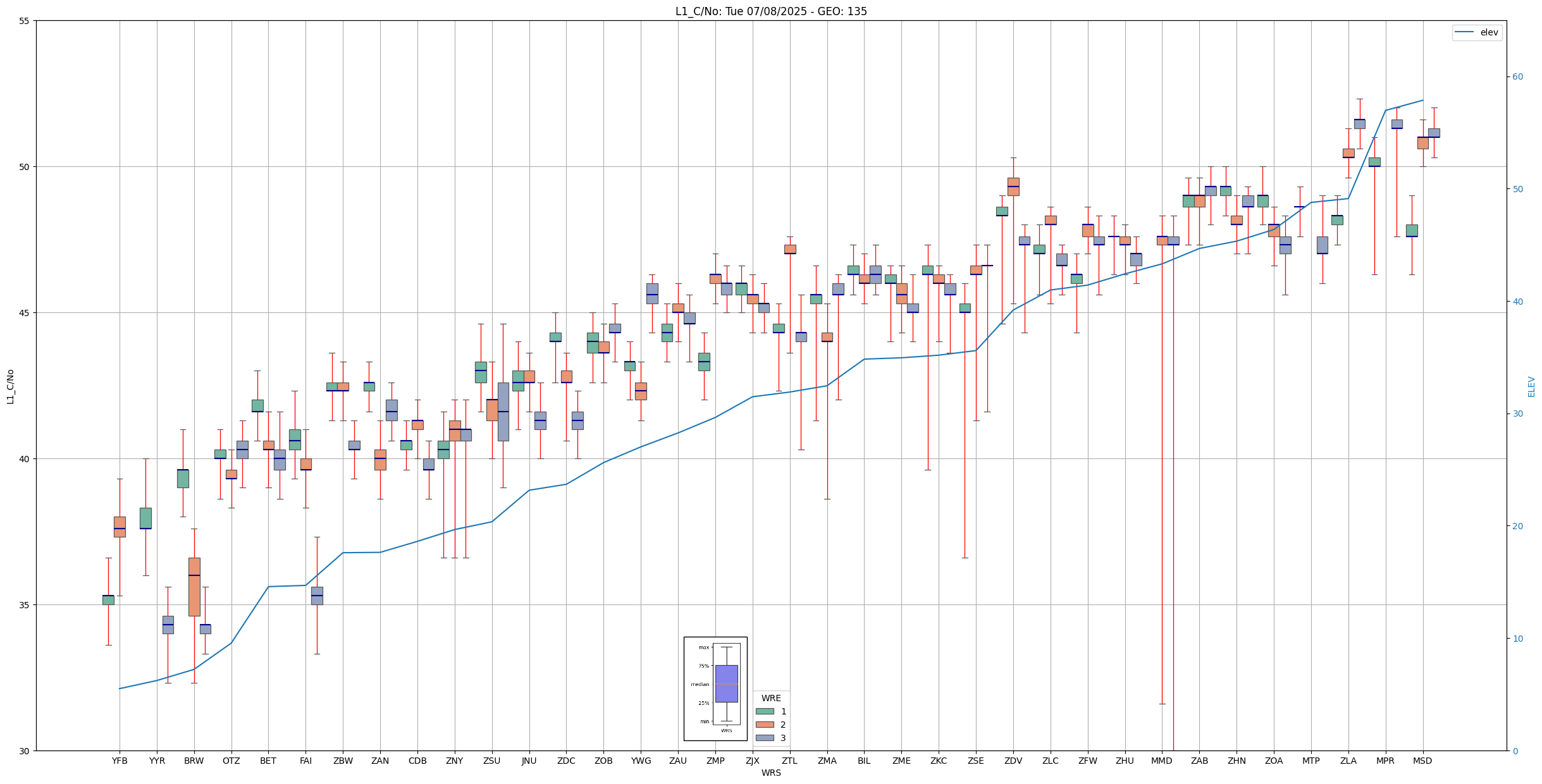Click the ZDV station label
Viewport: 1542px width, 784px height.
pos(1013,761)
